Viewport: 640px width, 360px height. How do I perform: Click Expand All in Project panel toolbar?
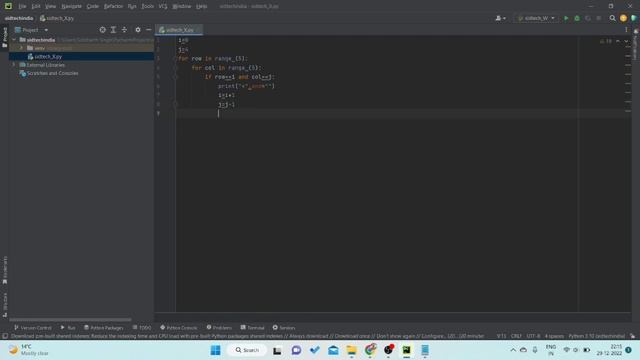tap(113, 30)
